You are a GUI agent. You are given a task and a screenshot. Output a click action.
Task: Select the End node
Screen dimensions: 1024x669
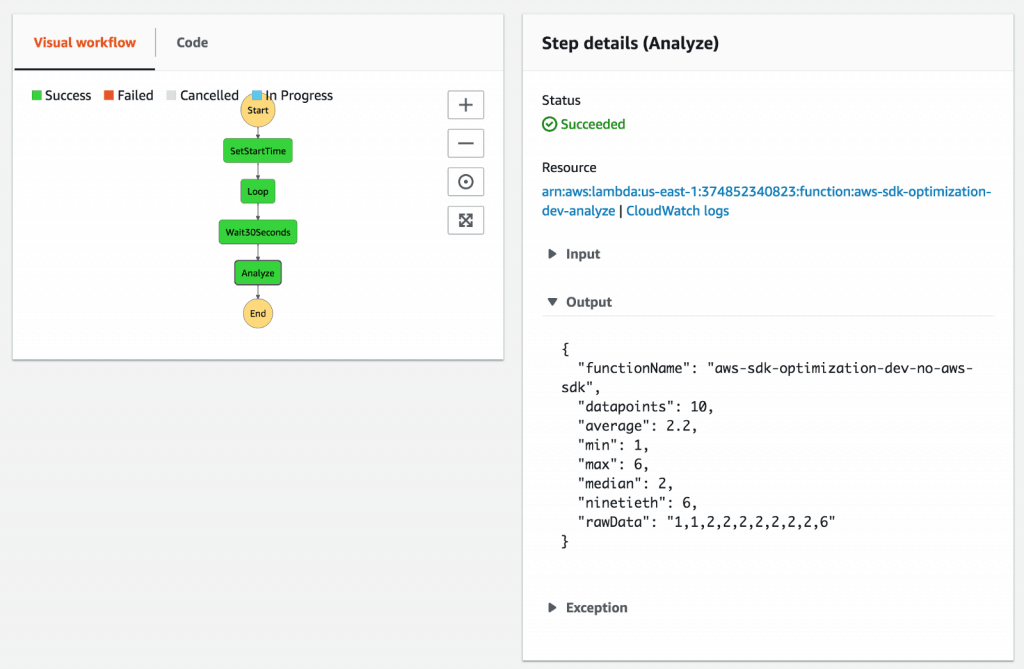257,313
